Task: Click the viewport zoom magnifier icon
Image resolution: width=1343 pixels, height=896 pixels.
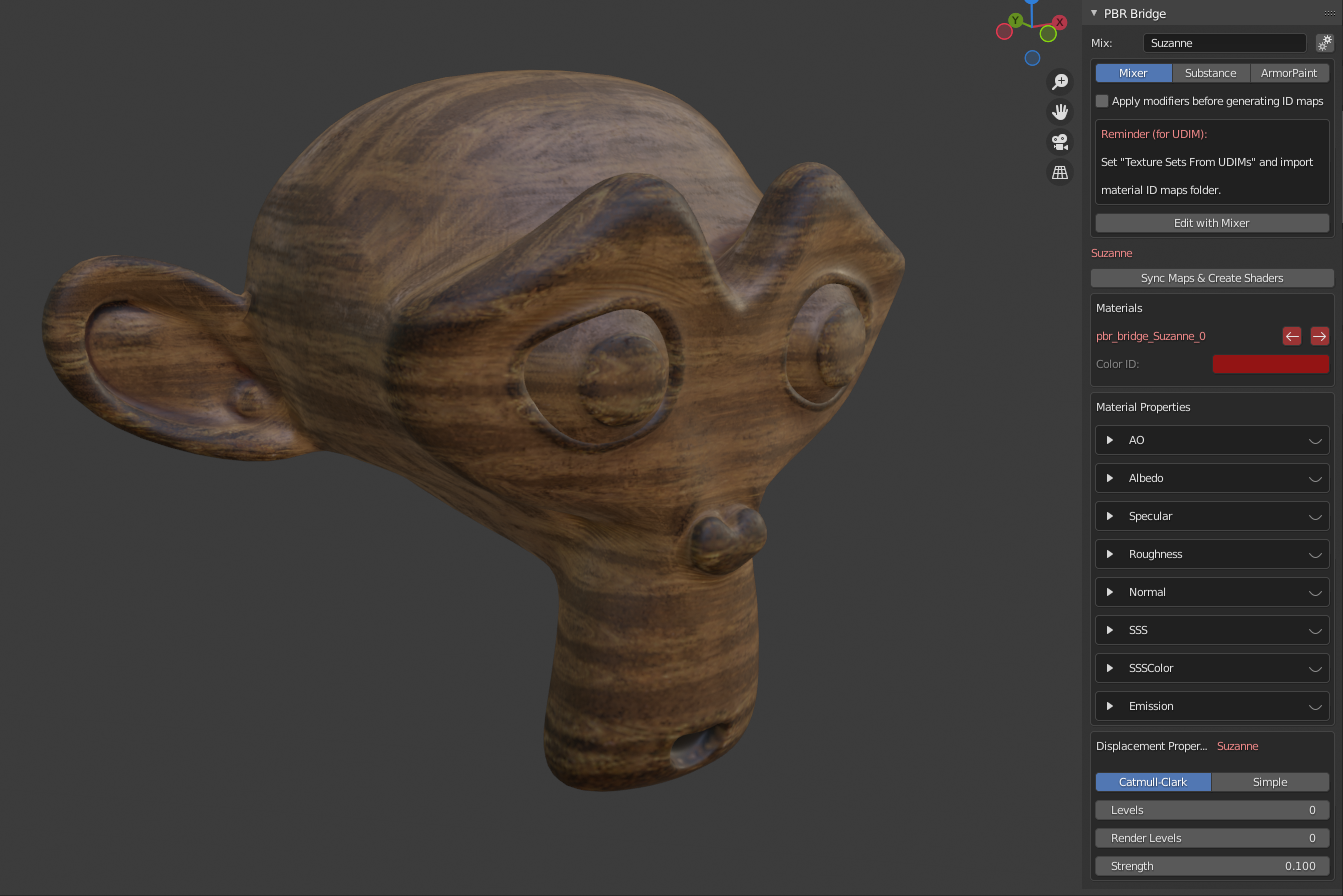Action: pos(1059,82)
